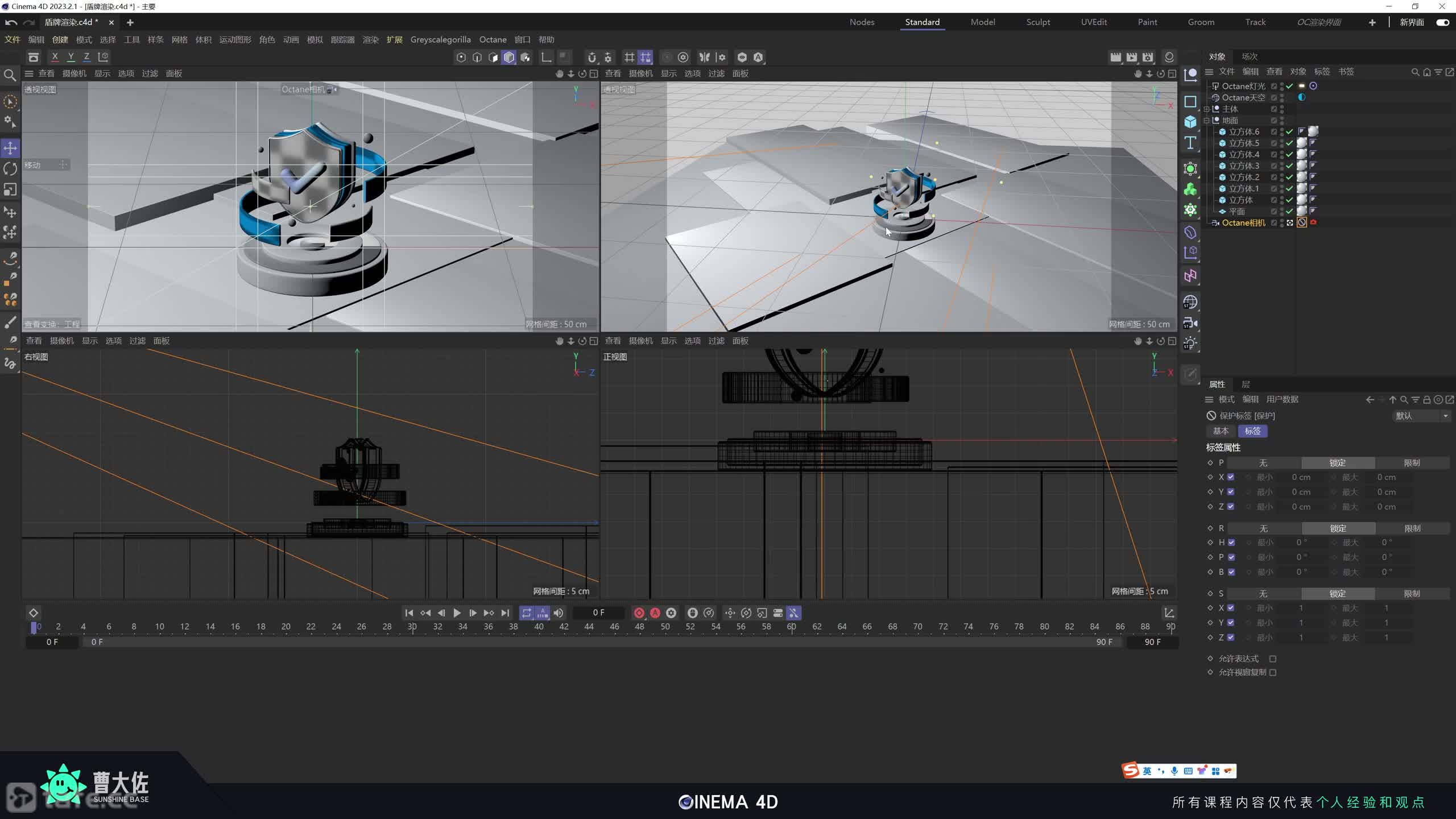Select the Rotate tool in left toolbar
The height and width of the screenshot is (819, 1456).
[x=10, y=169]
